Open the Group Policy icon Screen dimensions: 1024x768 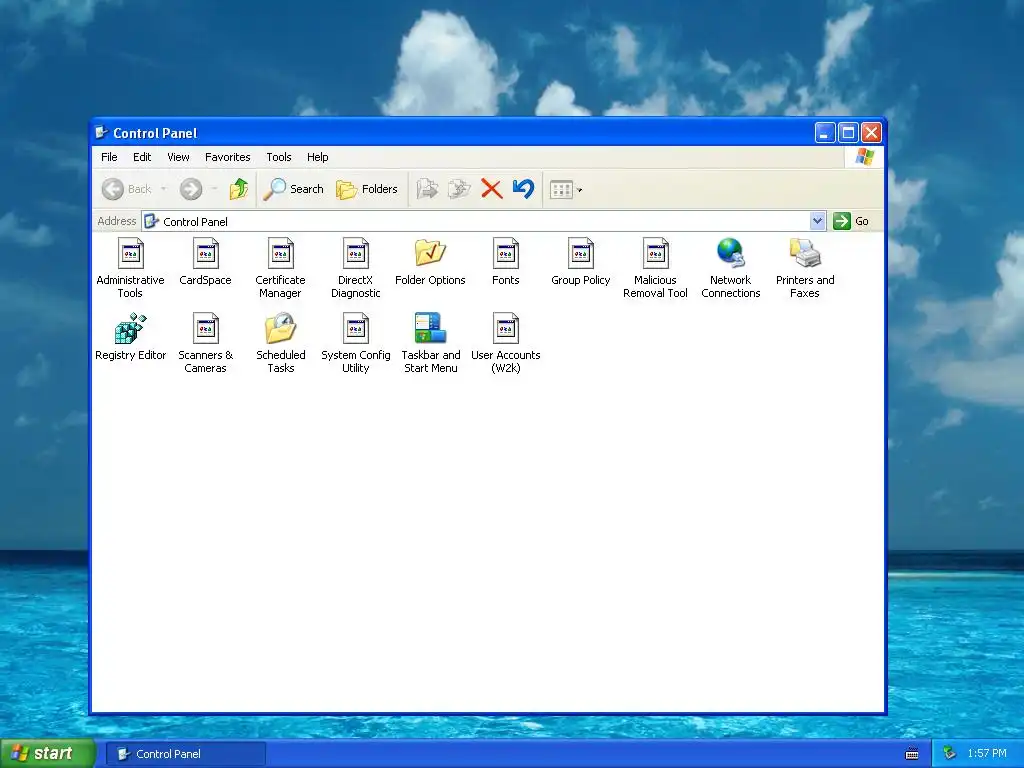581,253
